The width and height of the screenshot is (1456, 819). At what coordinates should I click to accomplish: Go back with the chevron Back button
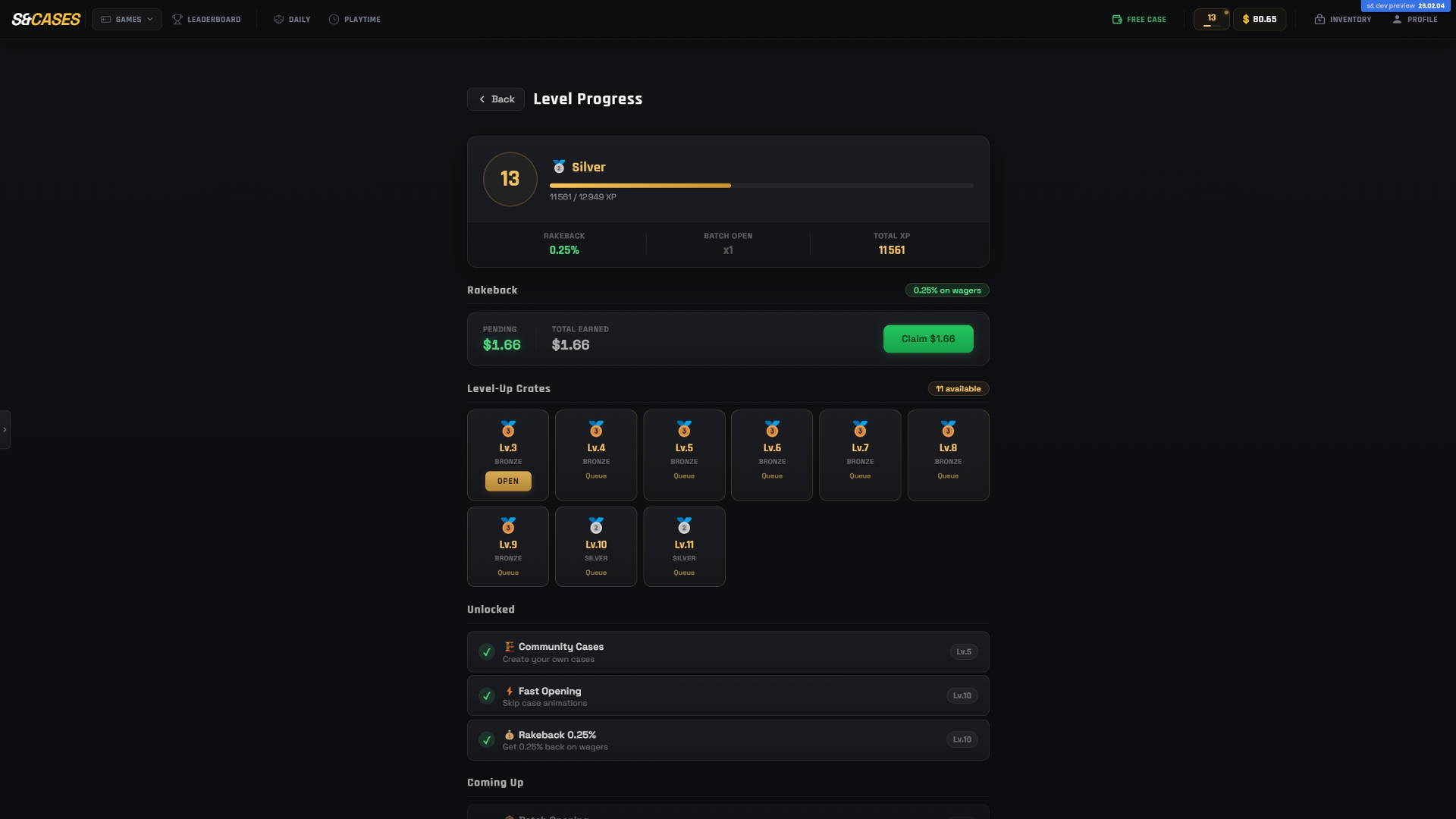(496, 99)
